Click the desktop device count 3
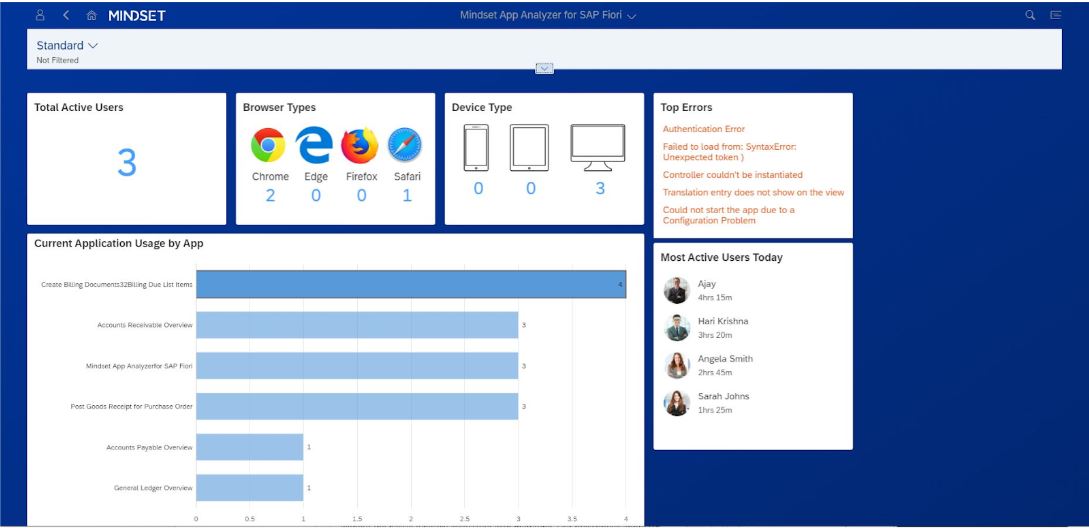Screen dimensions: 1089x529 pyautogui.click(x=600, y=188)
